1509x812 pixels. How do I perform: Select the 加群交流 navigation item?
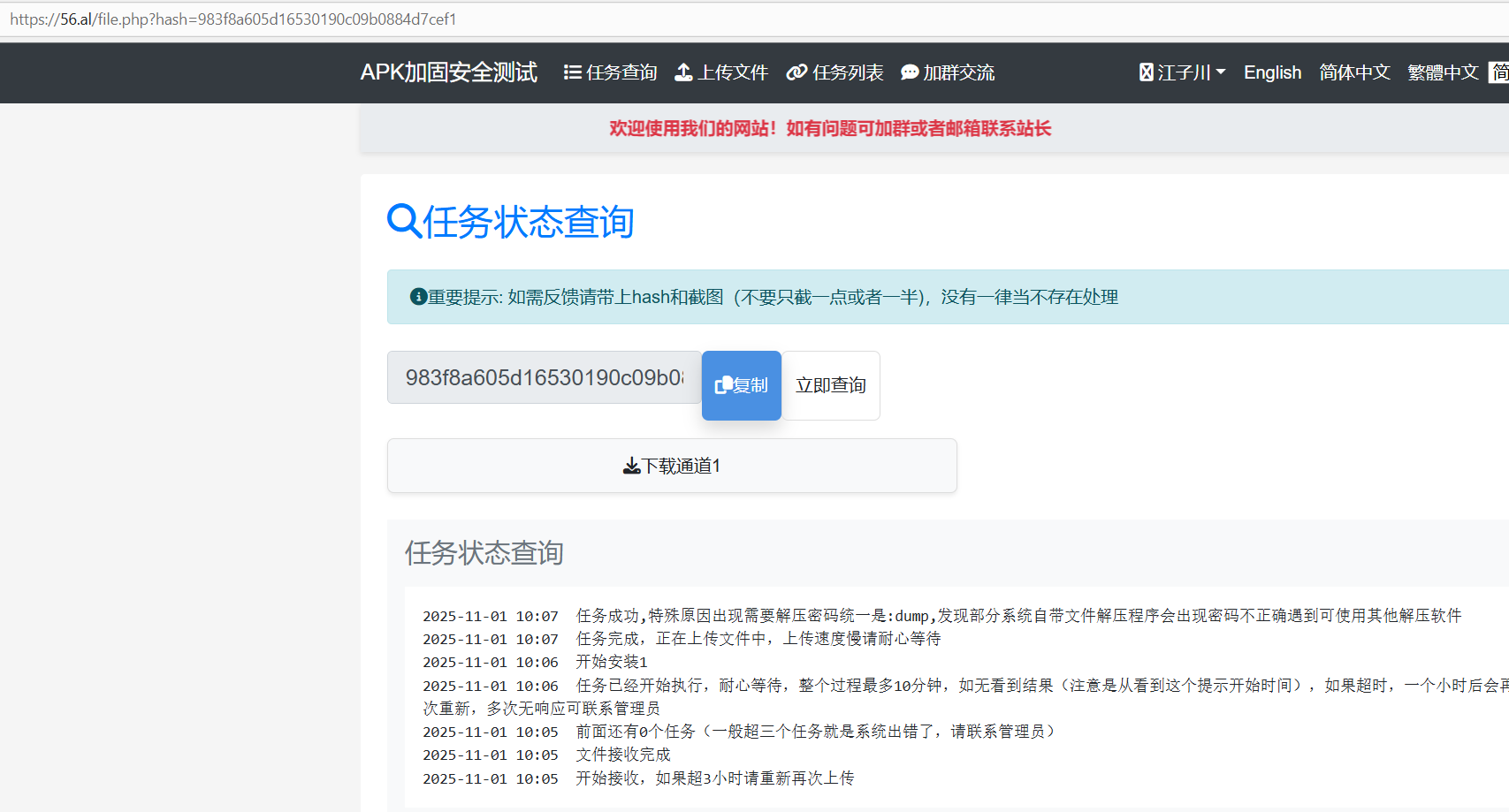(948, 72)
